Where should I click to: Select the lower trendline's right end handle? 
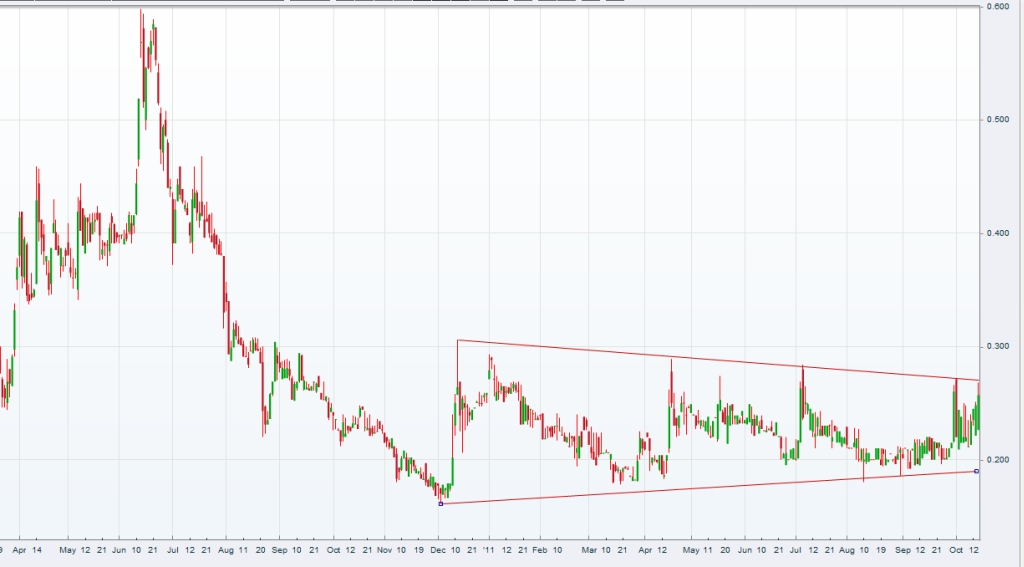point(977,471)
